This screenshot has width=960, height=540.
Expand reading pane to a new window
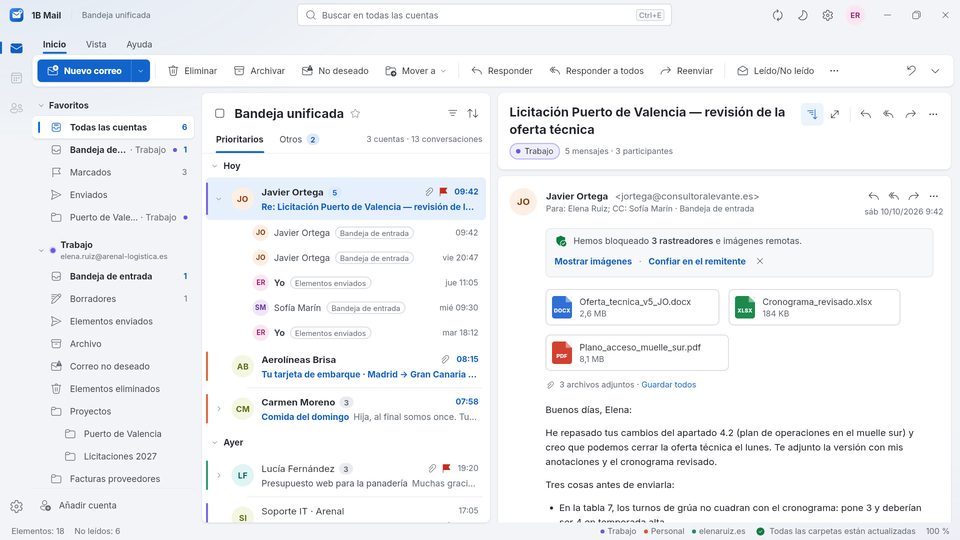[x=835, y=114]
